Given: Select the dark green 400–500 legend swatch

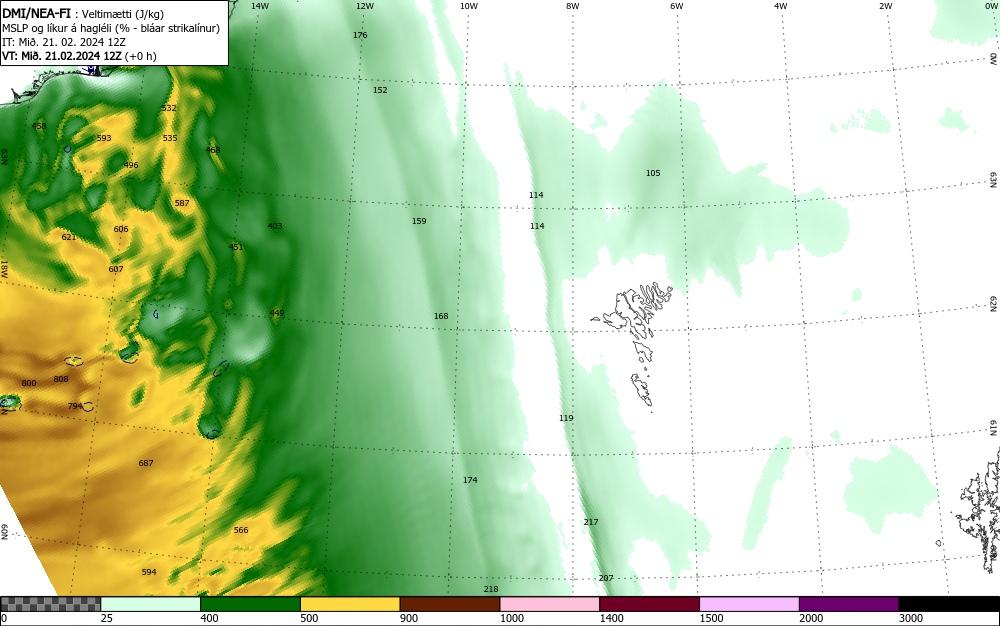Looking at the screenshot, I should click(x=250, y=604).
